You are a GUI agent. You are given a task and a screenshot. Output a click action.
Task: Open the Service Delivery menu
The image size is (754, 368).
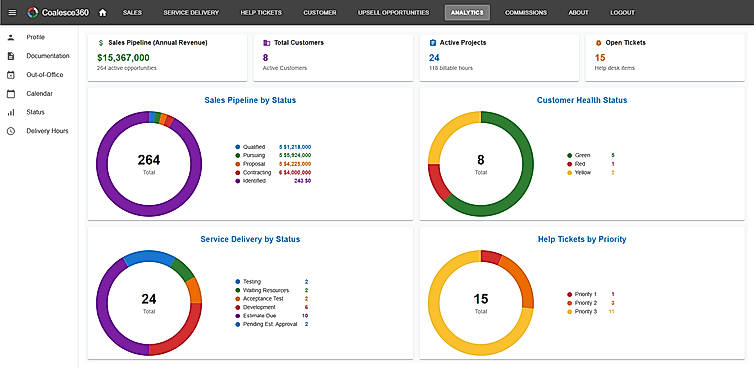click(x=191, y=13)
